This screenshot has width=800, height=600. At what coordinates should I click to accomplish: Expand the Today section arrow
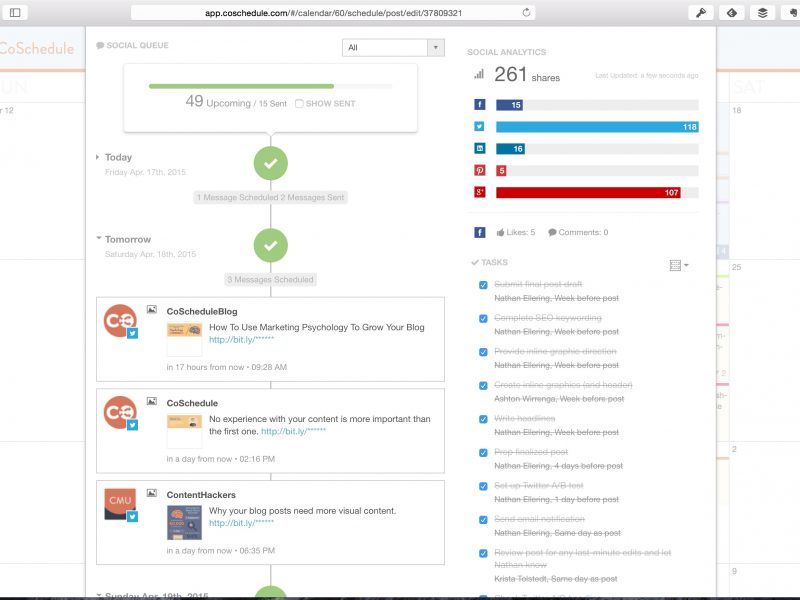coord(98,157)
